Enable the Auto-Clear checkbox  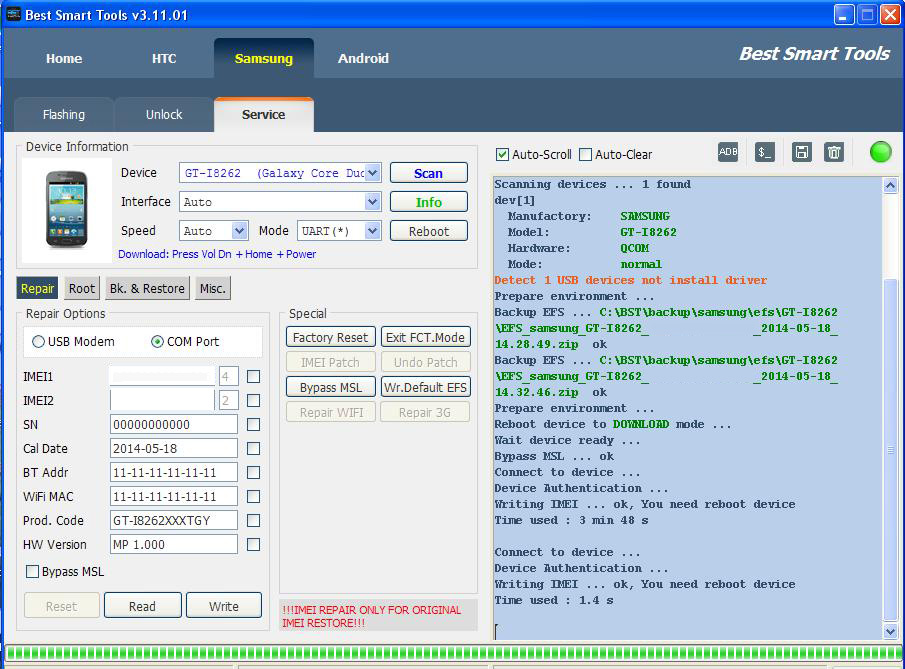click(x=585, y=155)
